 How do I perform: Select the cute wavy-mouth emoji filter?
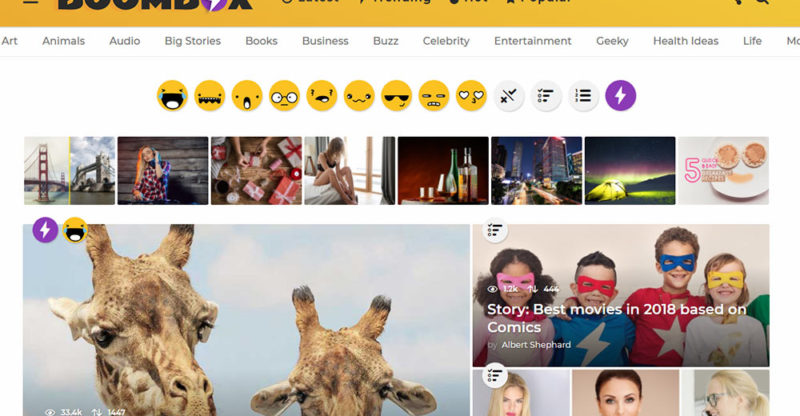pos(359,95)
